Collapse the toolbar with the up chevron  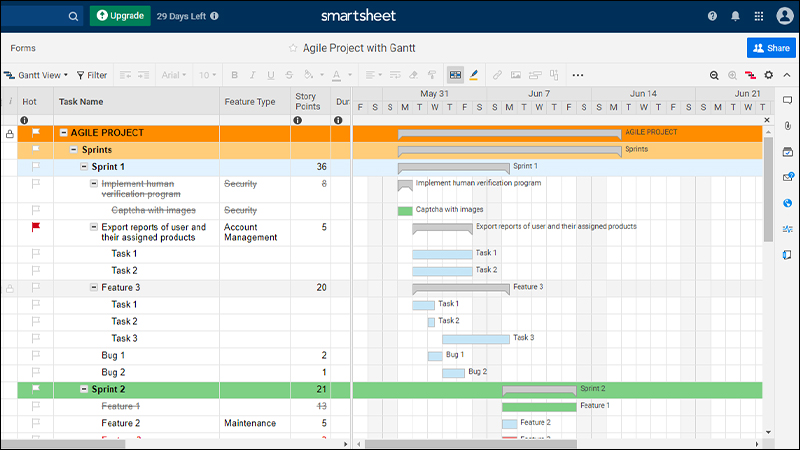[787, 75]
